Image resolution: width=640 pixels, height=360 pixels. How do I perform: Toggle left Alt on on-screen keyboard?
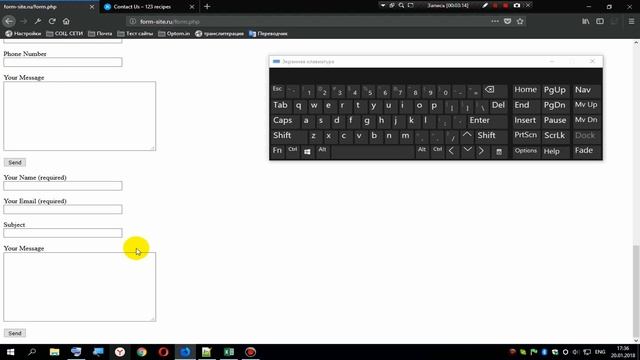pos(322,151)
